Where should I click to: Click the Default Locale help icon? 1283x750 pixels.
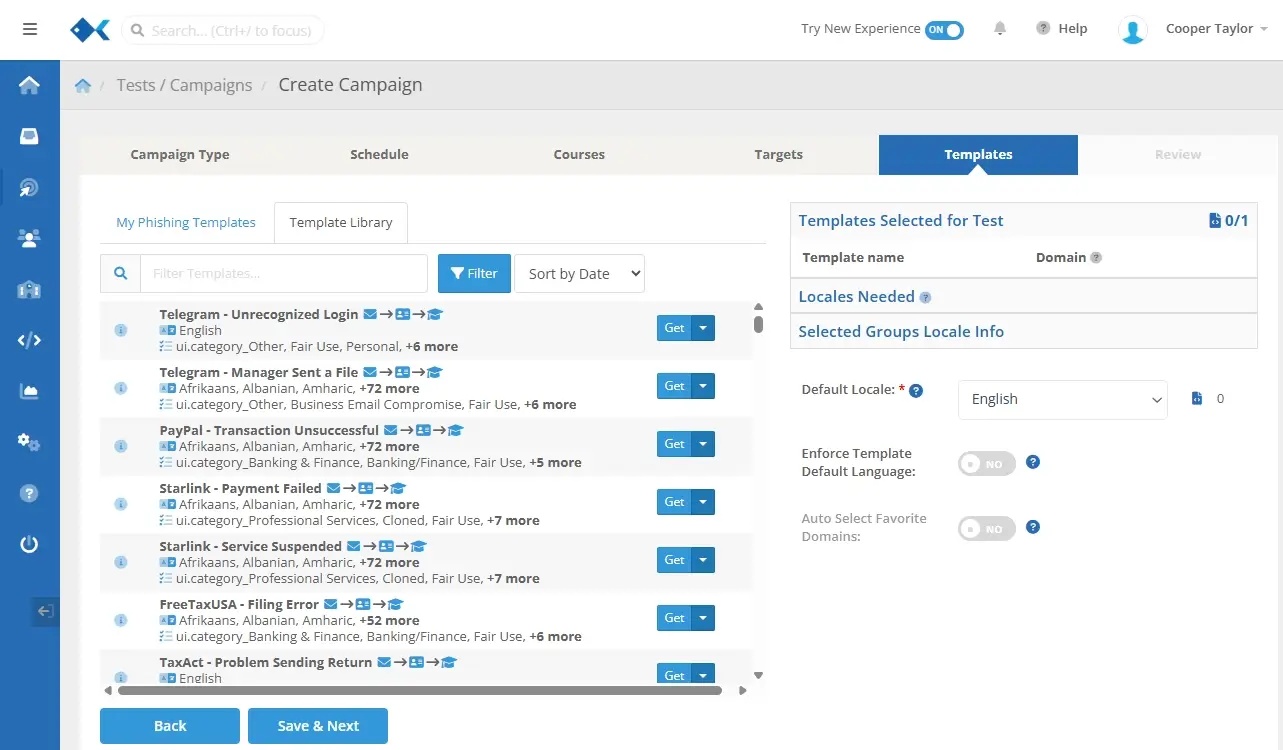[x=915, y=390]
